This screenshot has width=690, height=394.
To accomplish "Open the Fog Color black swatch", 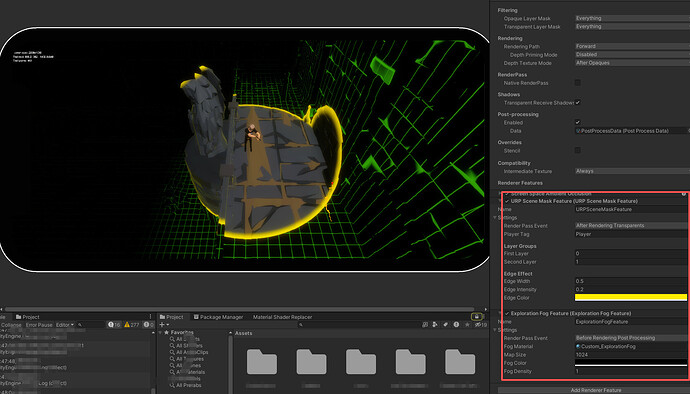I will point(631,363).
